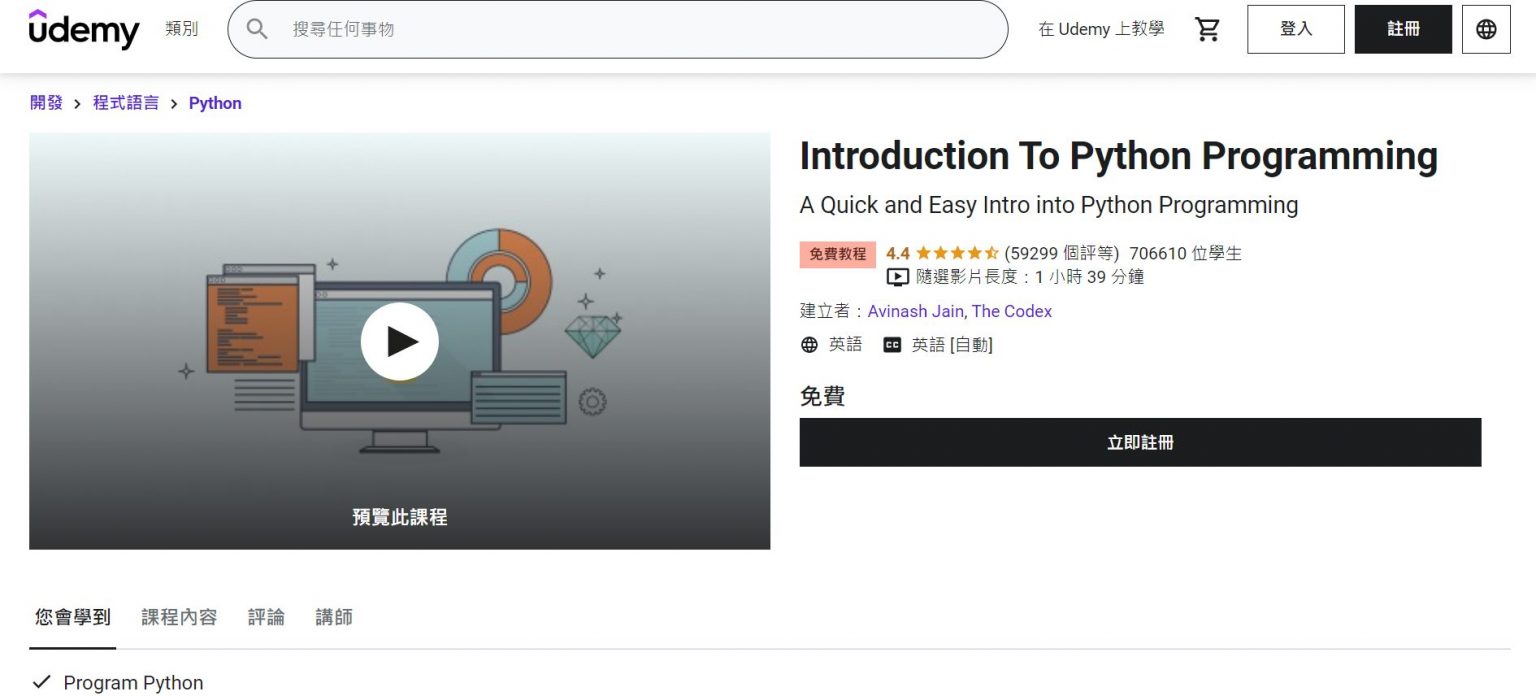Open the 類別 categories menu
Viewport: 1536px width, 696px height.
[182, 29]
